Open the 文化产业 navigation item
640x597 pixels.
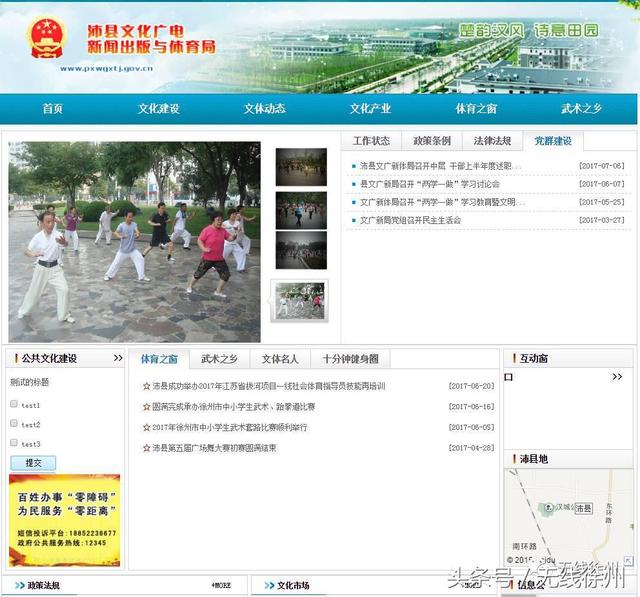click(370, 109)
